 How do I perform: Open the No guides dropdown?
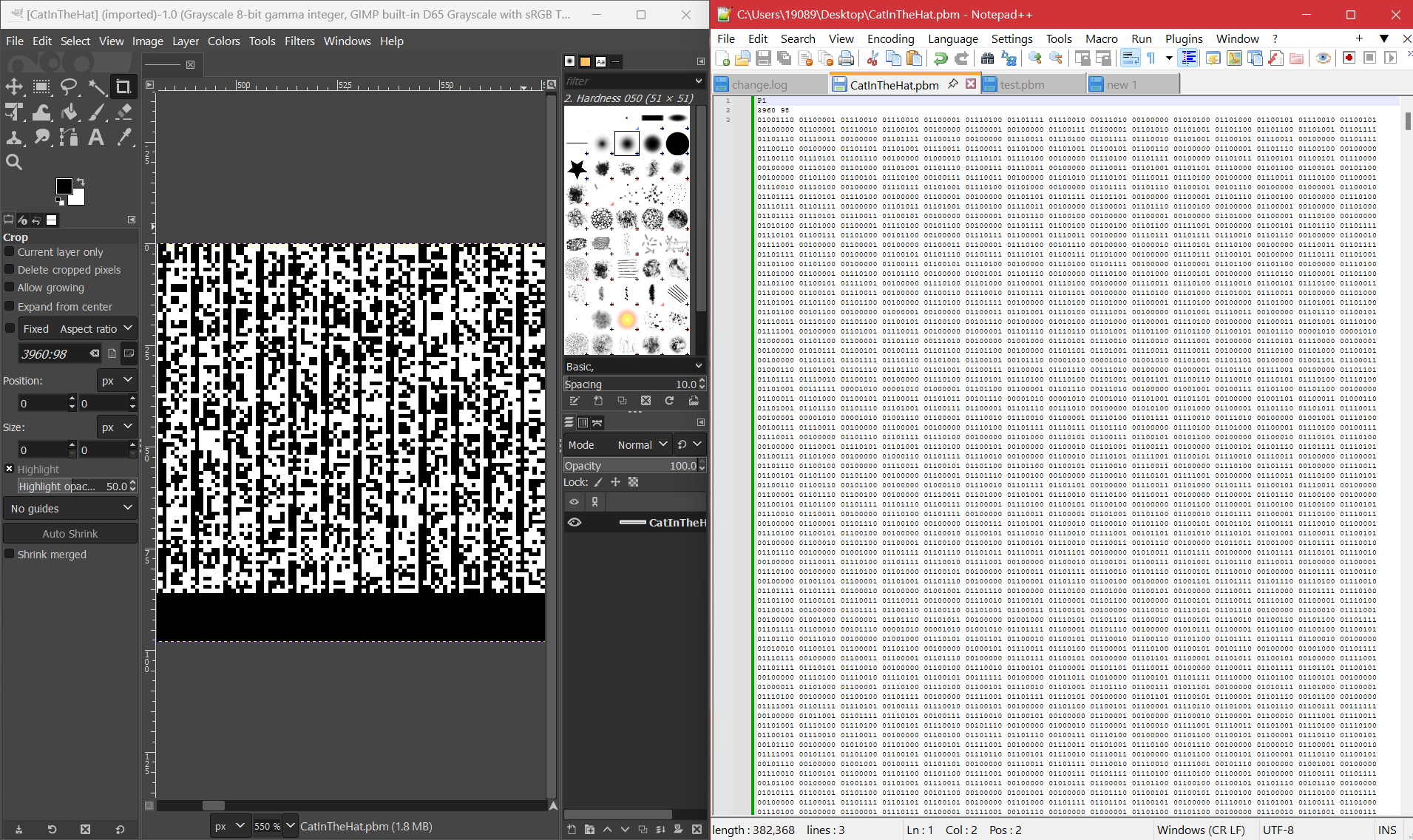click(x=70, y=509)
